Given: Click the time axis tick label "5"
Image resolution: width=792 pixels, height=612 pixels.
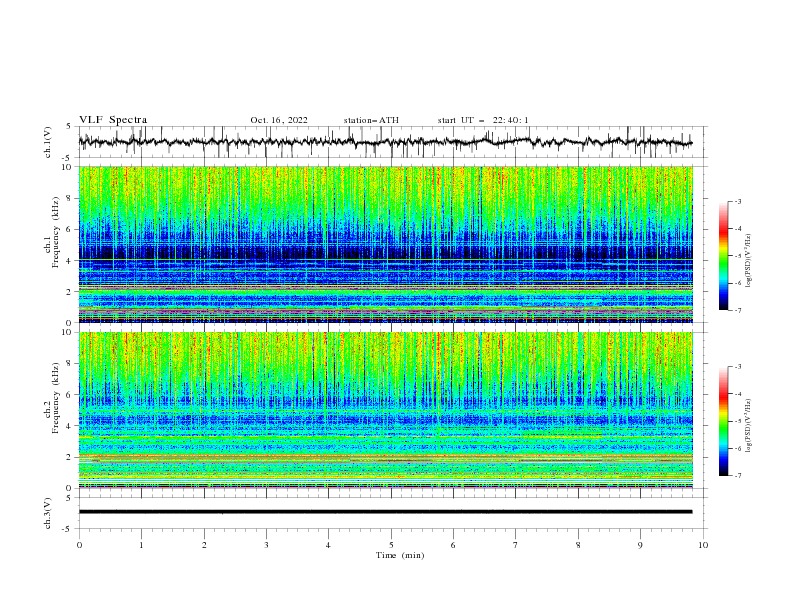Looking at the screenshot, I should click(391, 545).
